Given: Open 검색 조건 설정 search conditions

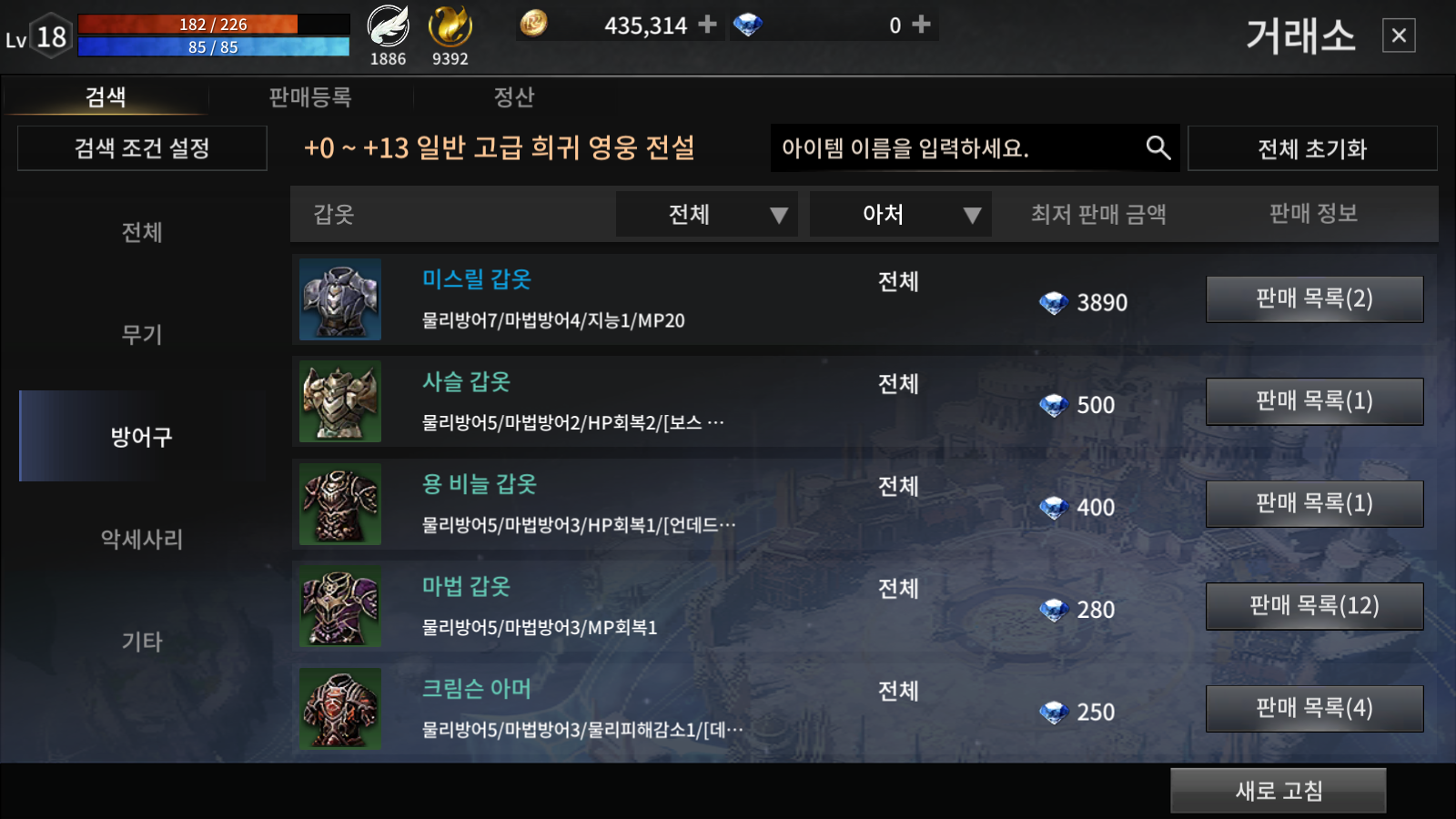Looking at the screenshot, I should click(142, 148).
